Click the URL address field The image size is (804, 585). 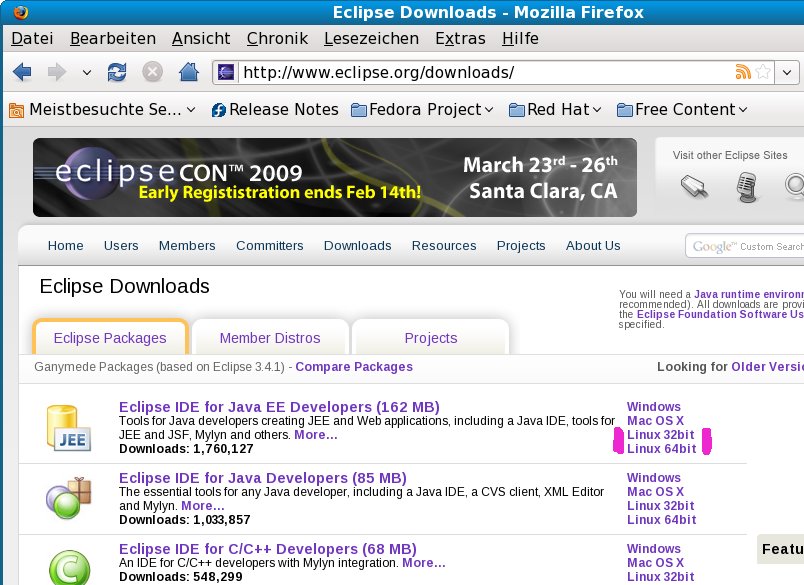click(x=480, y=72)
